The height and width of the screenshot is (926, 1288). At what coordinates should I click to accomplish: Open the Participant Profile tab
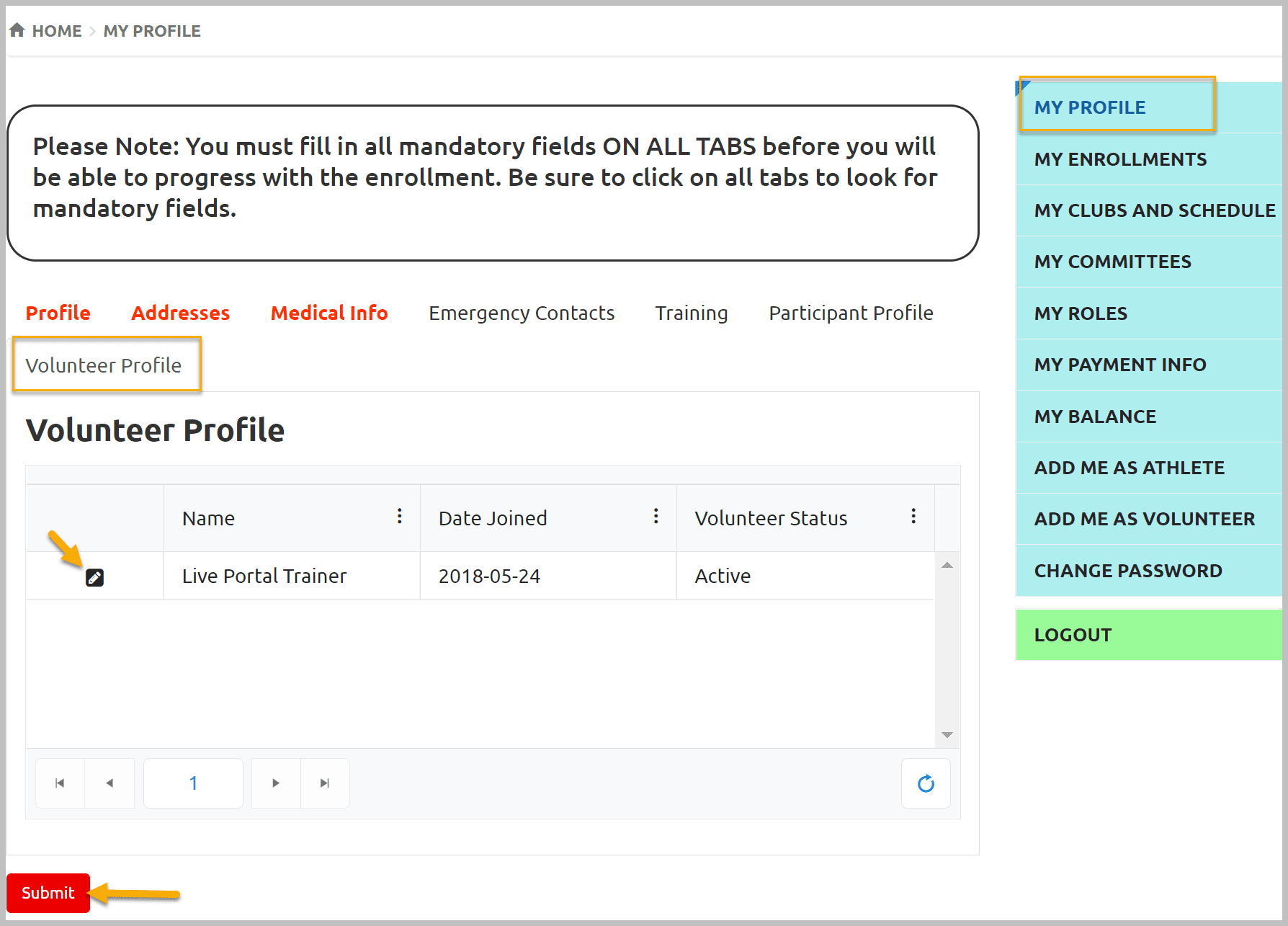click(x=851, y=313)
